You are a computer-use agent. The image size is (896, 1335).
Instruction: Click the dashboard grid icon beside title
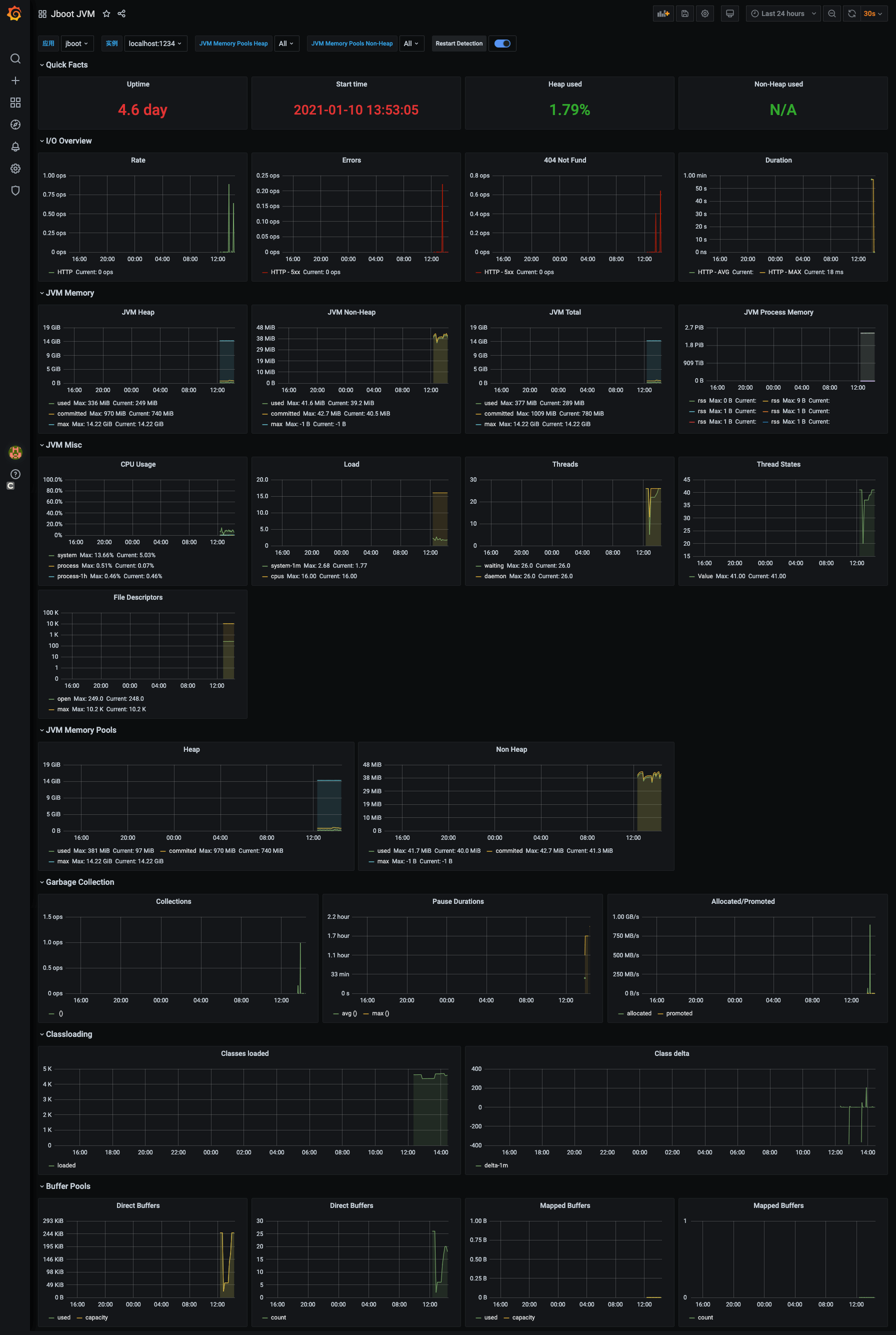point(42,14)
